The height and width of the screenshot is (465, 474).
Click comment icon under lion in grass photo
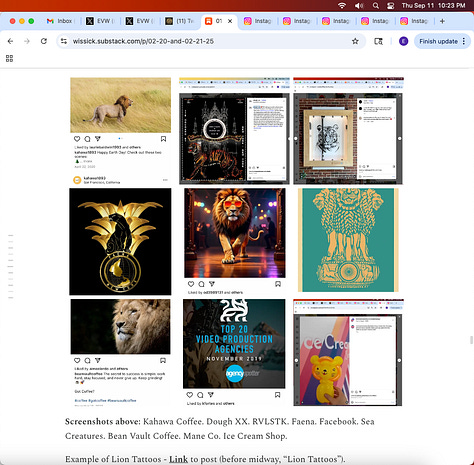pos(87,139)
